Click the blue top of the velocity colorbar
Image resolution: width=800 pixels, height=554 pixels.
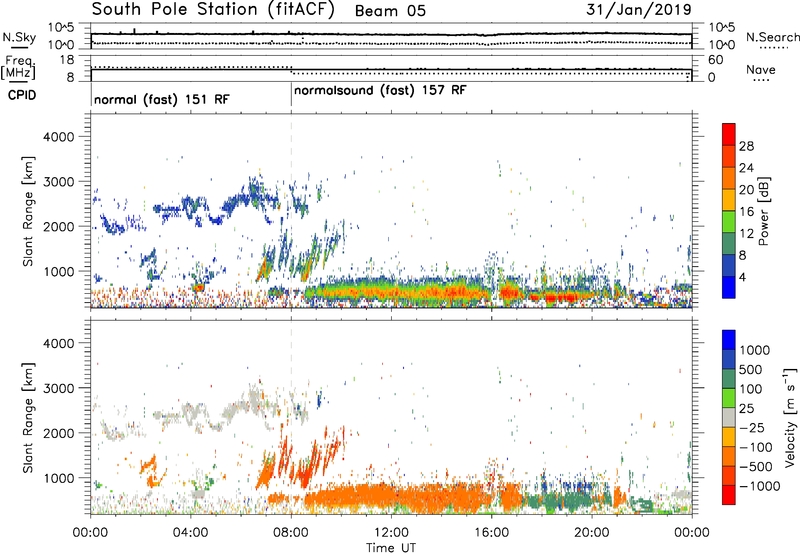point(729,340)
